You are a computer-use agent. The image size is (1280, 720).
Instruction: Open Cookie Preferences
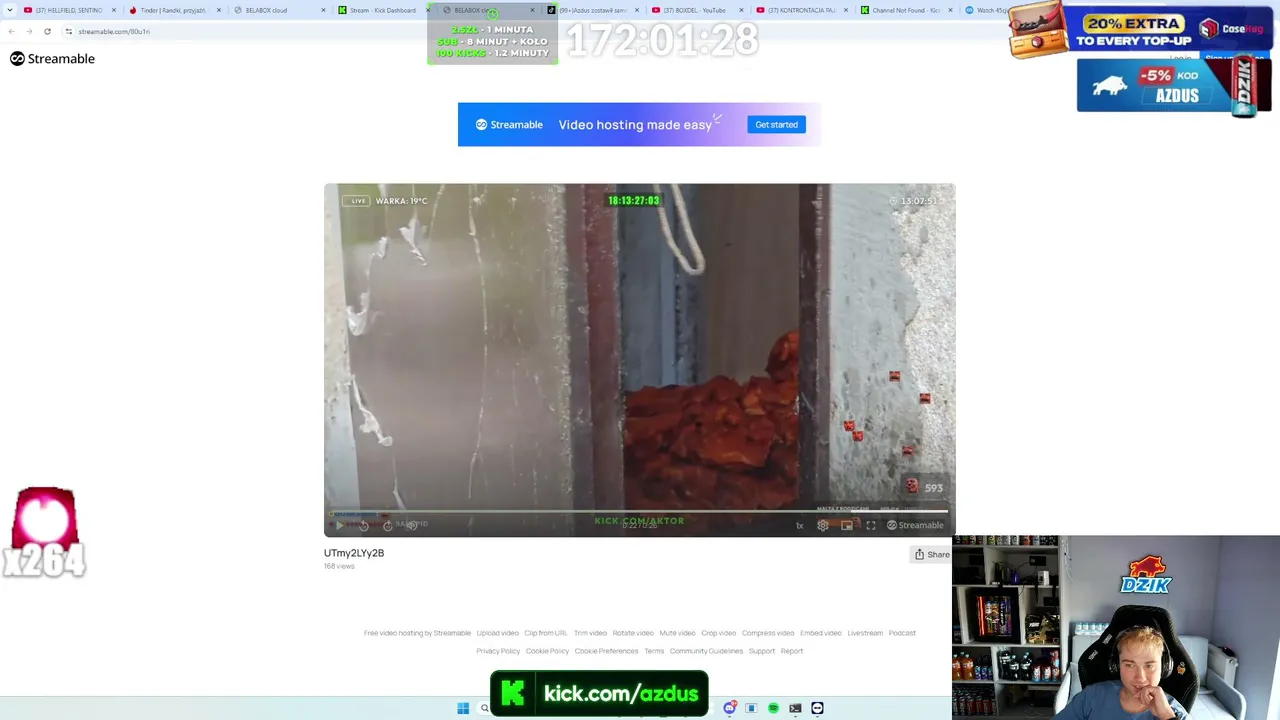pos(606,651)
